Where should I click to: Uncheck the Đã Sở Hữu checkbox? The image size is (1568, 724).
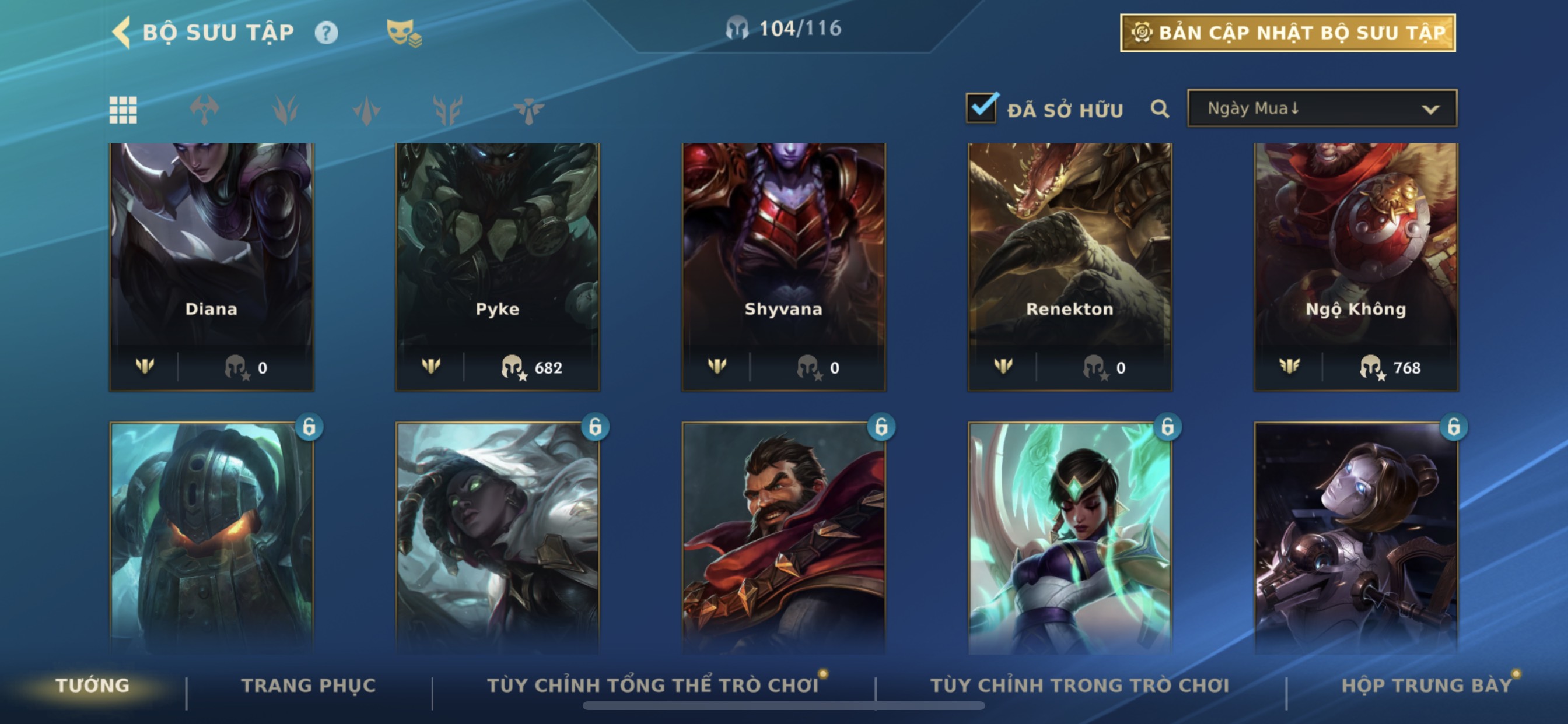(x=982, y=108)
